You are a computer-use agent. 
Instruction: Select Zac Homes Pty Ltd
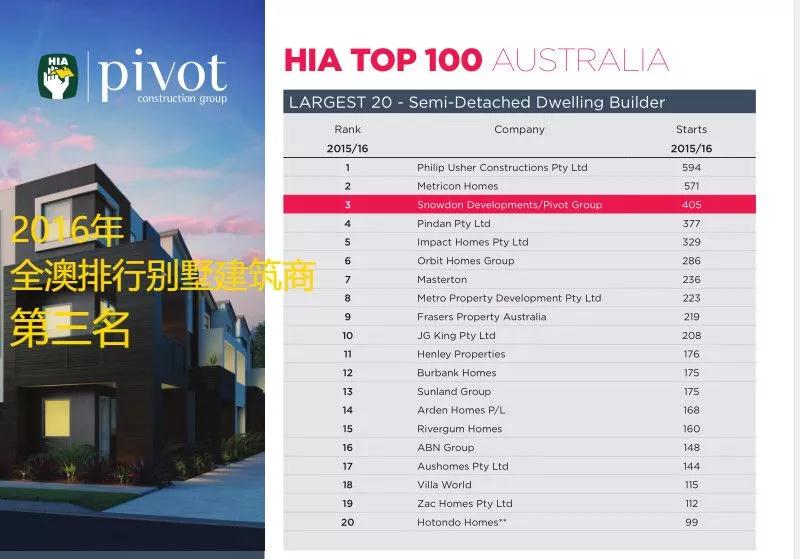pos(464,503)
